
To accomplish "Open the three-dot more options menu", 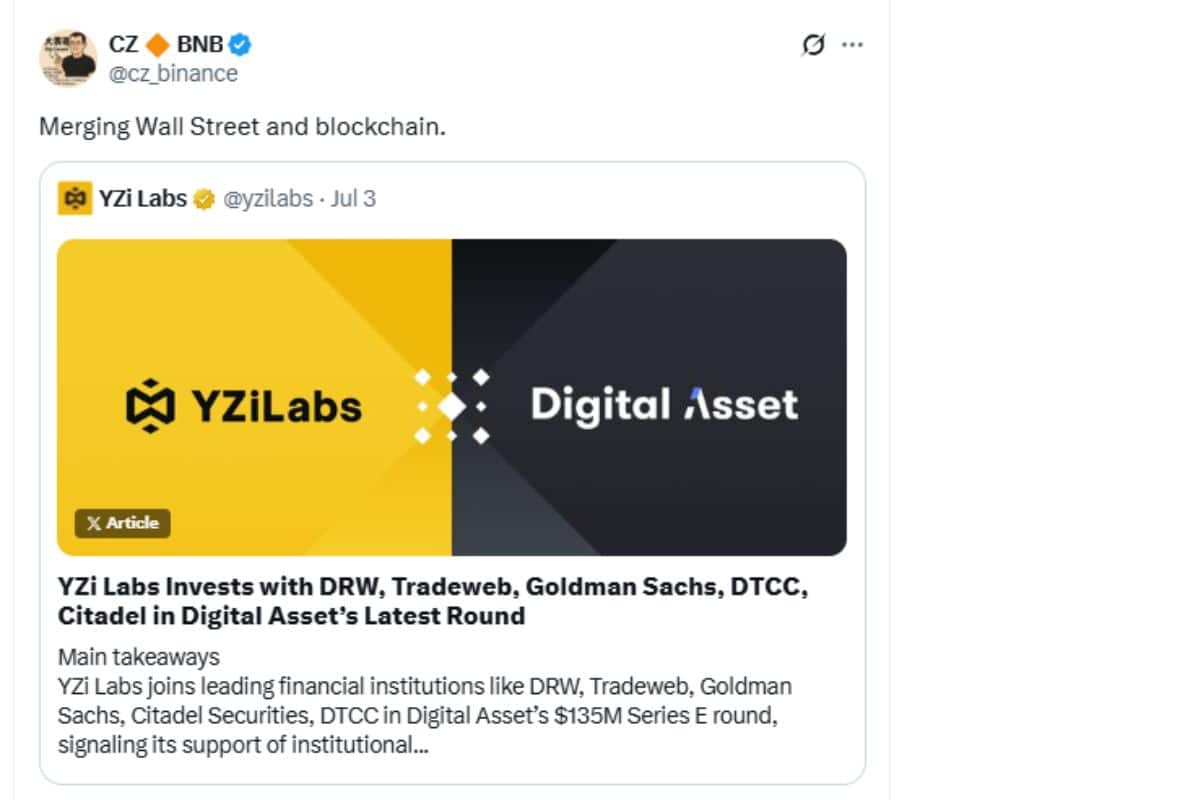I will [852, 45].
